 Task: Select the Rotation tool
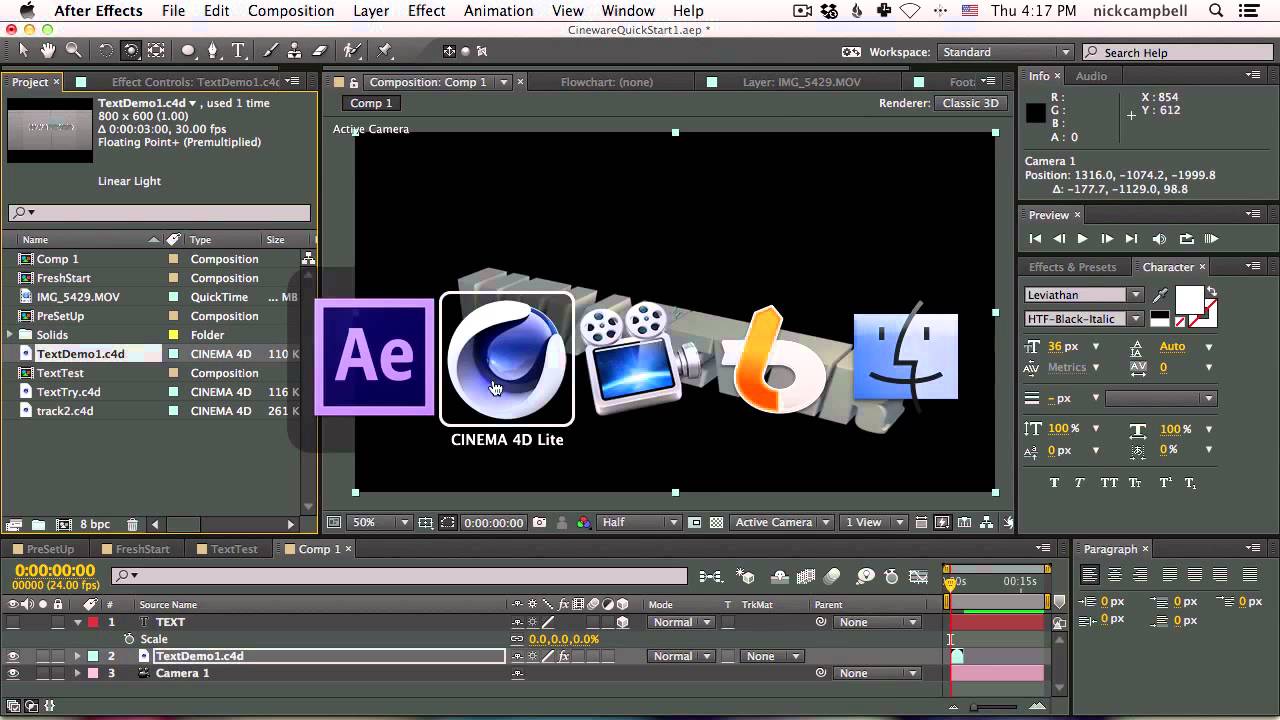tap(106, 50)
